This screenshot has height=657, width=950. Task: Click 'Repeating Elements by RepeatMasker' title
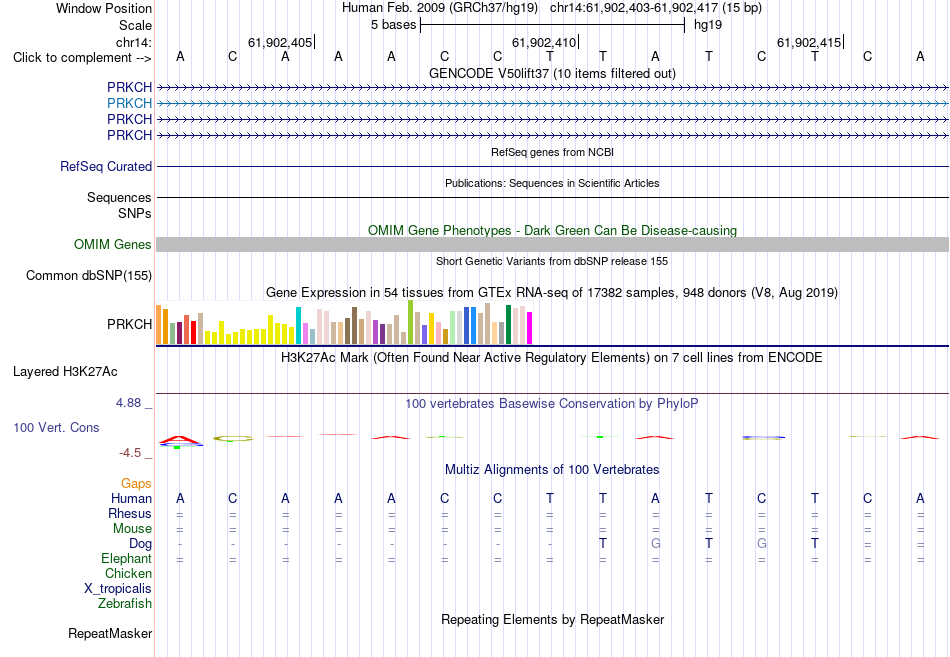tap(553, 619)
